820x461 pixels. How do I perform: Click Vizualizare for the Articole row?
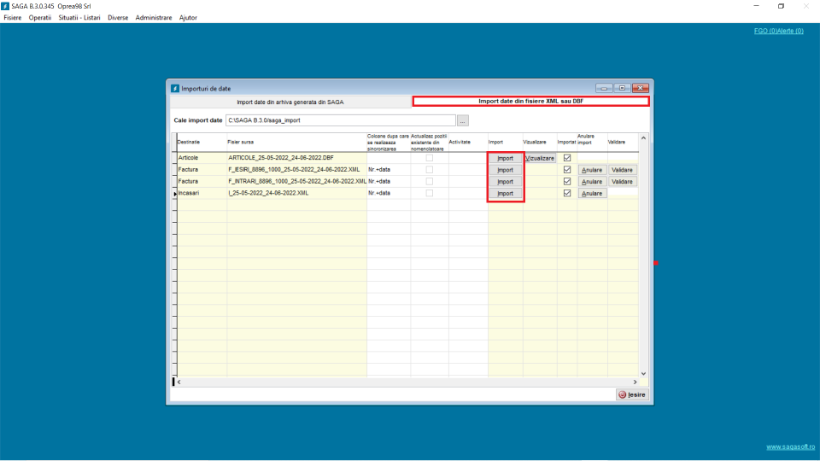pyautogui.click(x=540, y=158)
